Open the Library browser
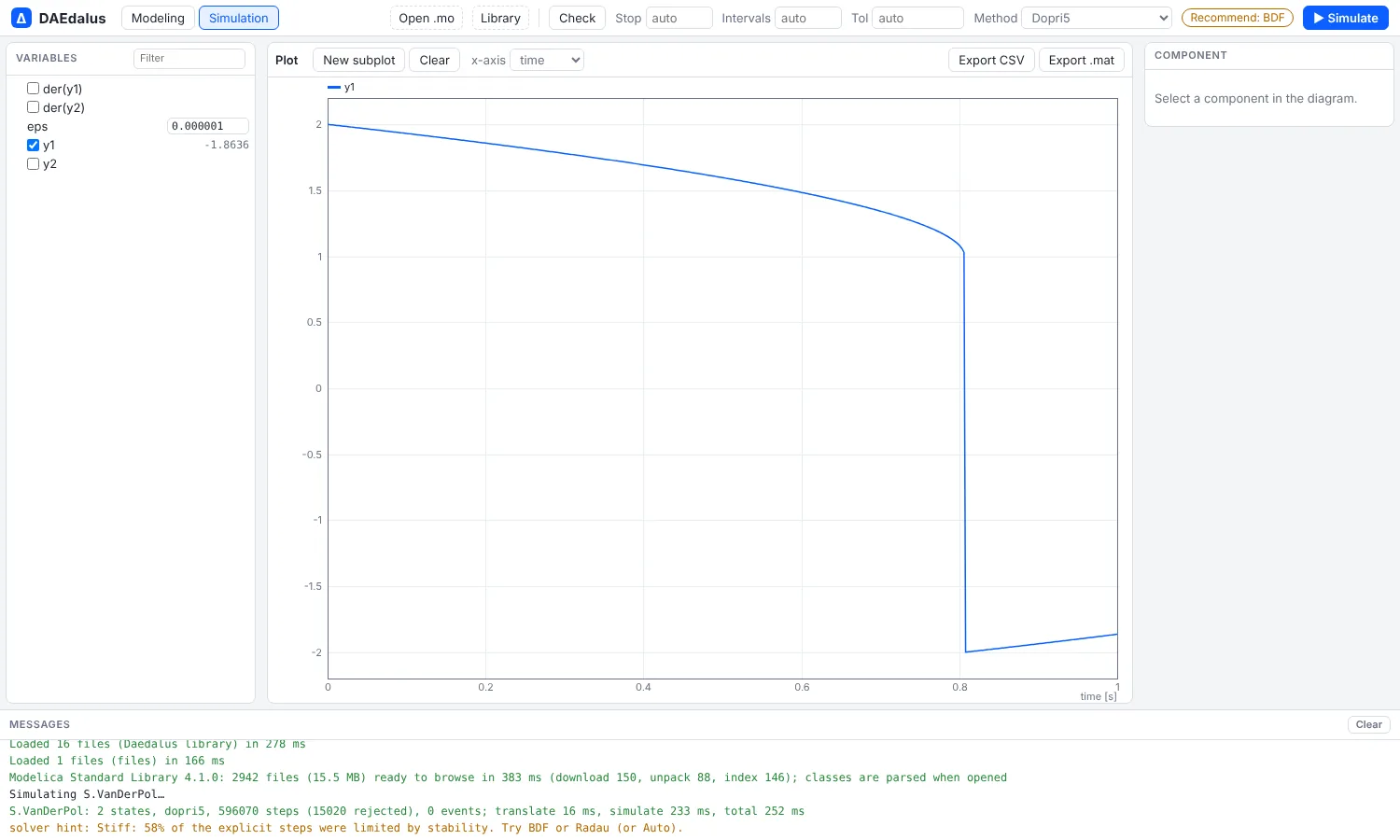Image resolution: width=1400 pixels, height=840 pixels. [500, 18]
